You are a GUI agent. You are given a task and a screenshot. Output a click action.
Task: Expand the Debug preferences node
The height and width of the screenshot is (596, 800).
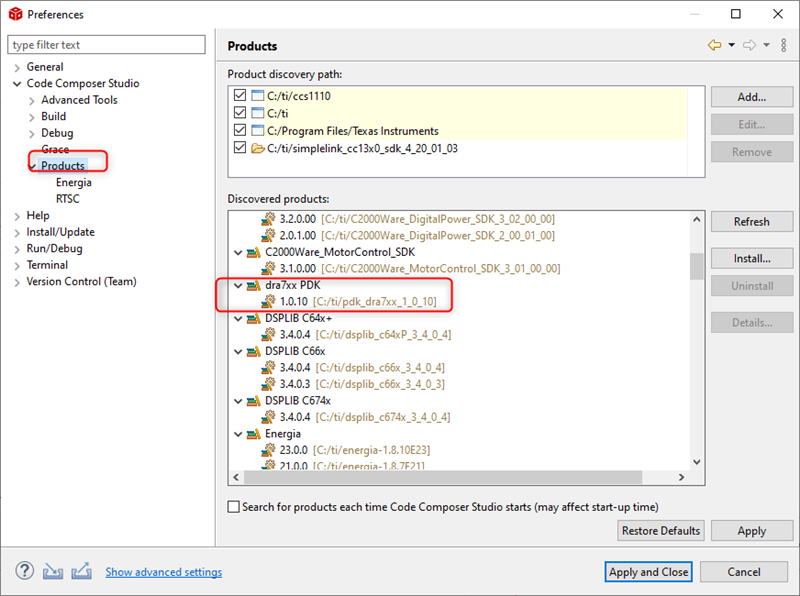(x=32, y=133)
